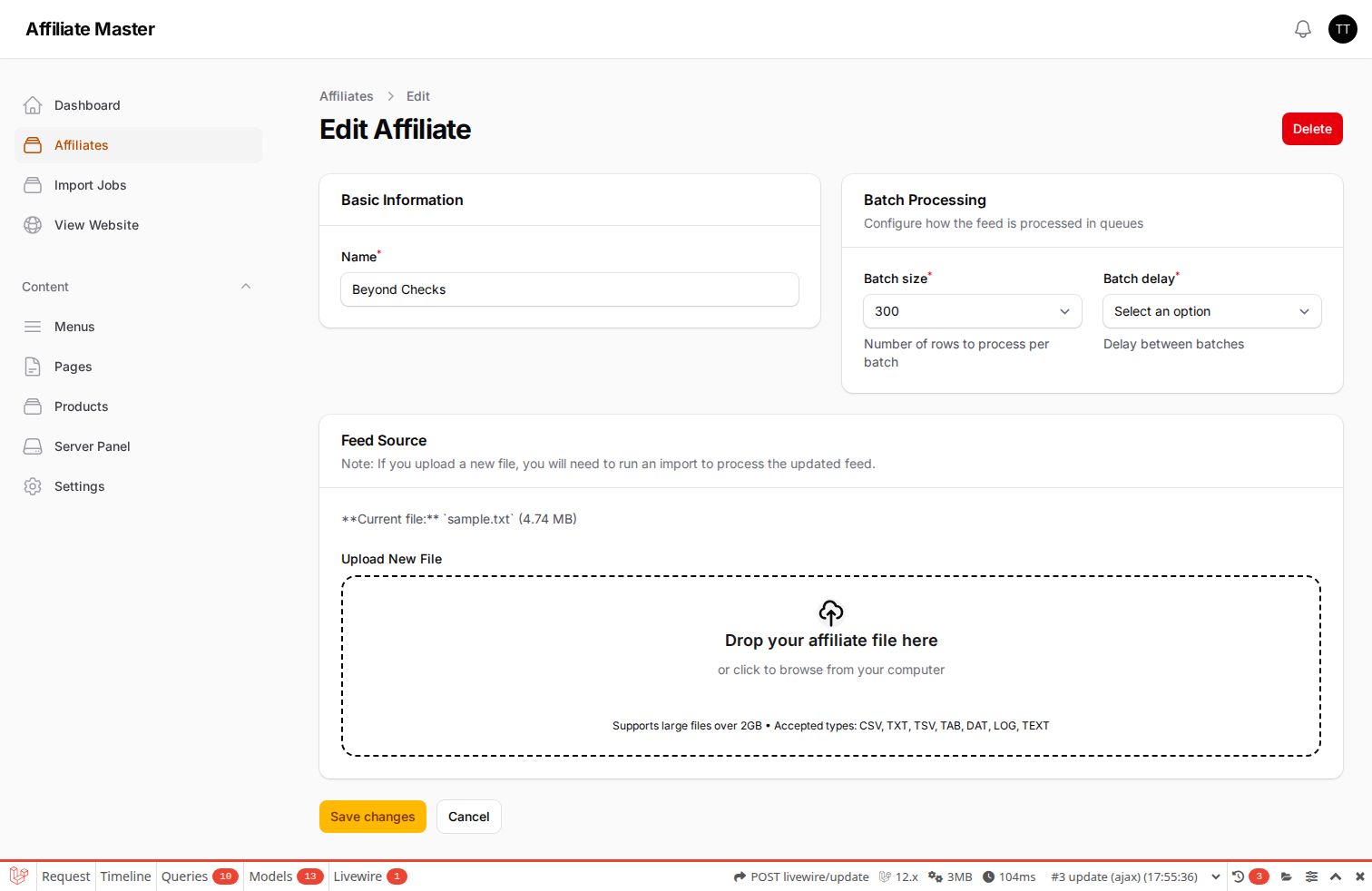
Task: Open the debugbar Livewire tab
Action: pos(370,876)
